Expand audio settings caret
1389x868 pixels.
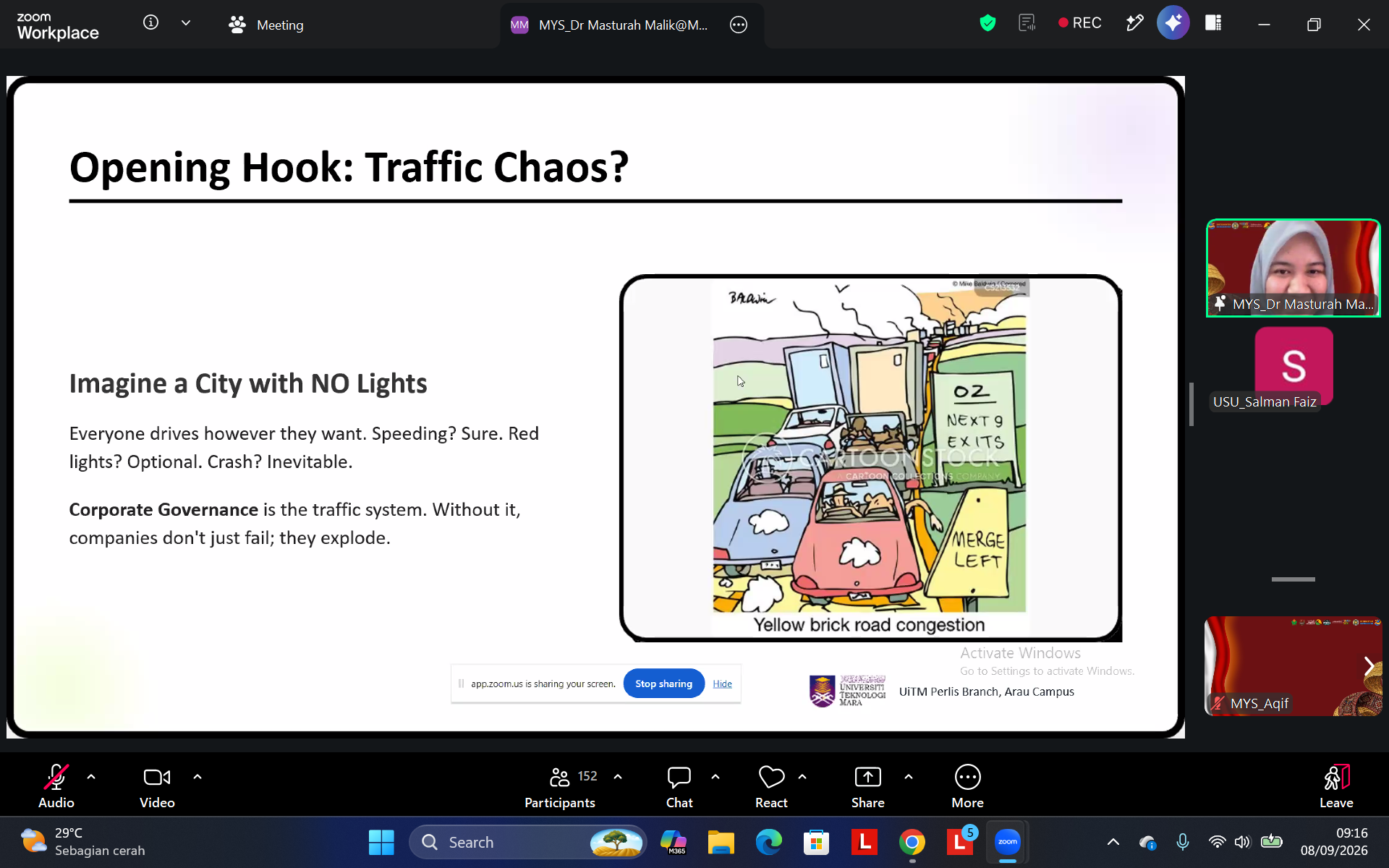91,777
